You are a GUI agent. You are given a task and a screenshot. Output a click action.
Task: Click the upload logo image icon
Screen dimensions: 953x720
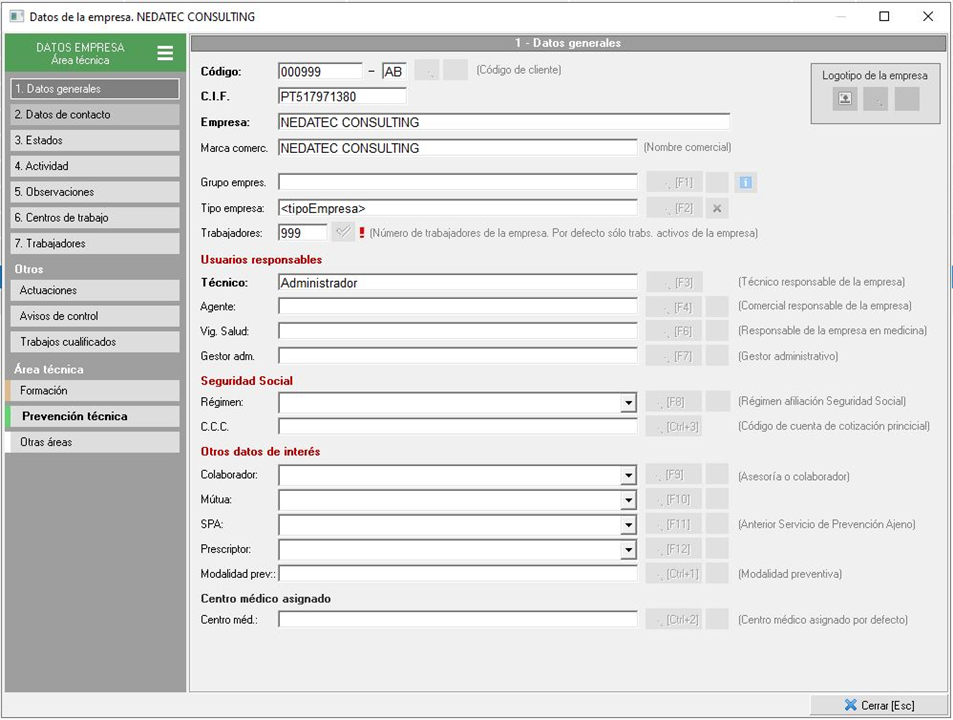[845, 98]
